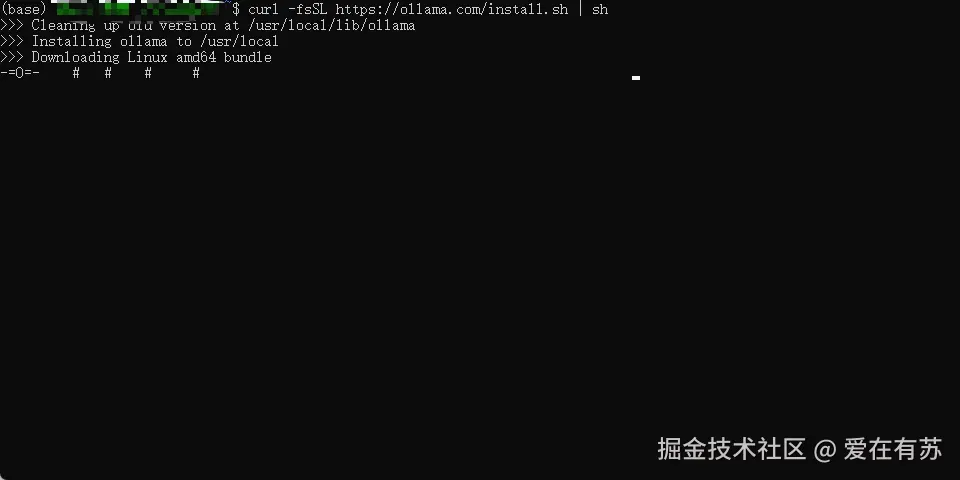This screenshot has width=960, height=480.
Task: Click the last # progress mark
Action: 196,73
